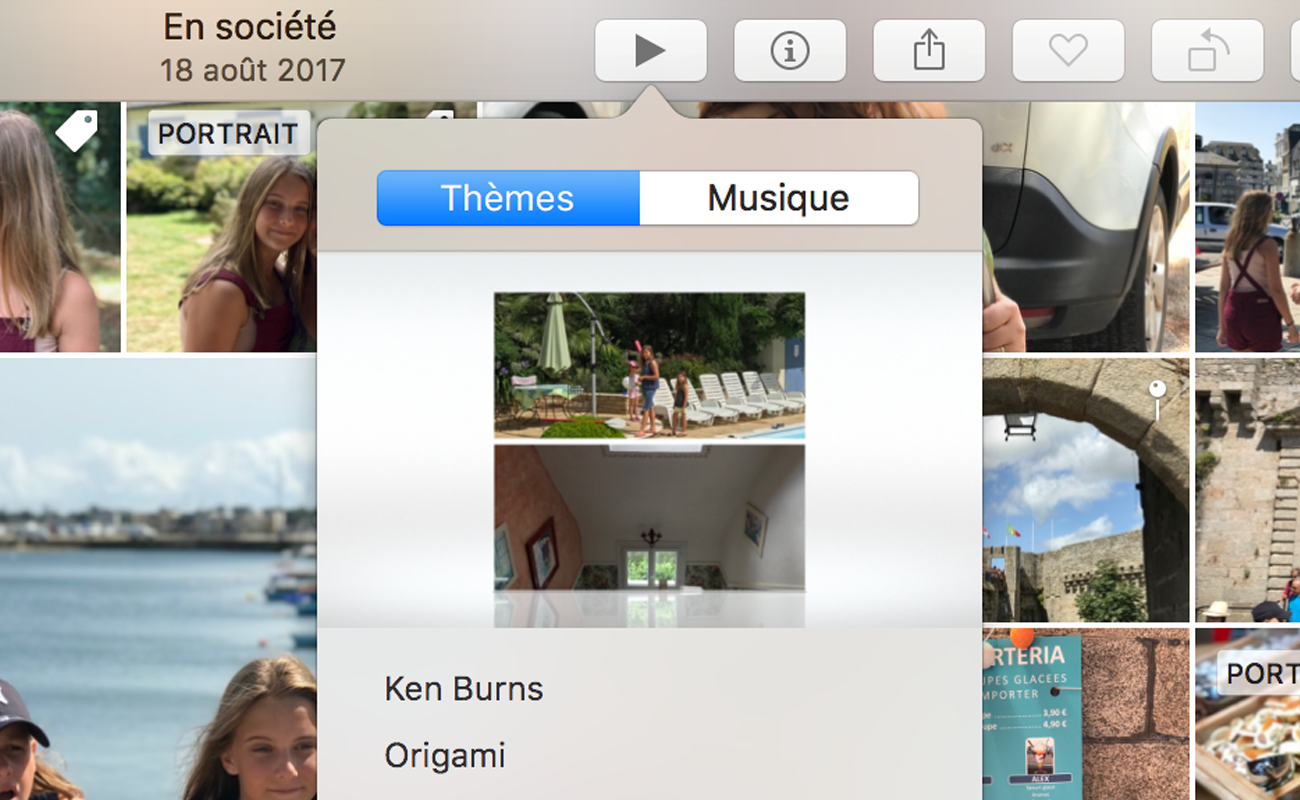1300x800 pixels.
Task: Click the keyword tag icon on first photo
Action: click(76, 131)
